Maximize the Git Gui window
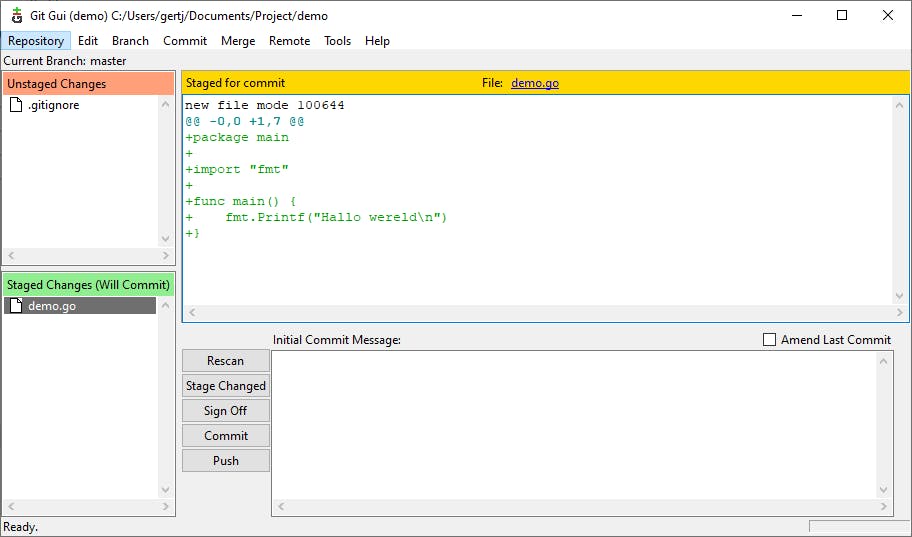The image size is (912, 537). tap(842, 16)
